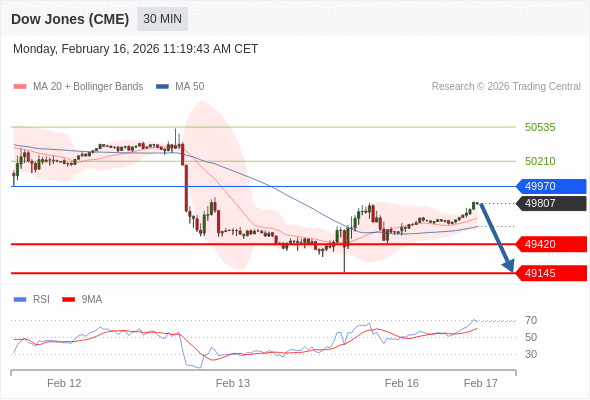Click the 30 MIN timeframe button
Screen dimensions: 590x400
click(162, 19)
